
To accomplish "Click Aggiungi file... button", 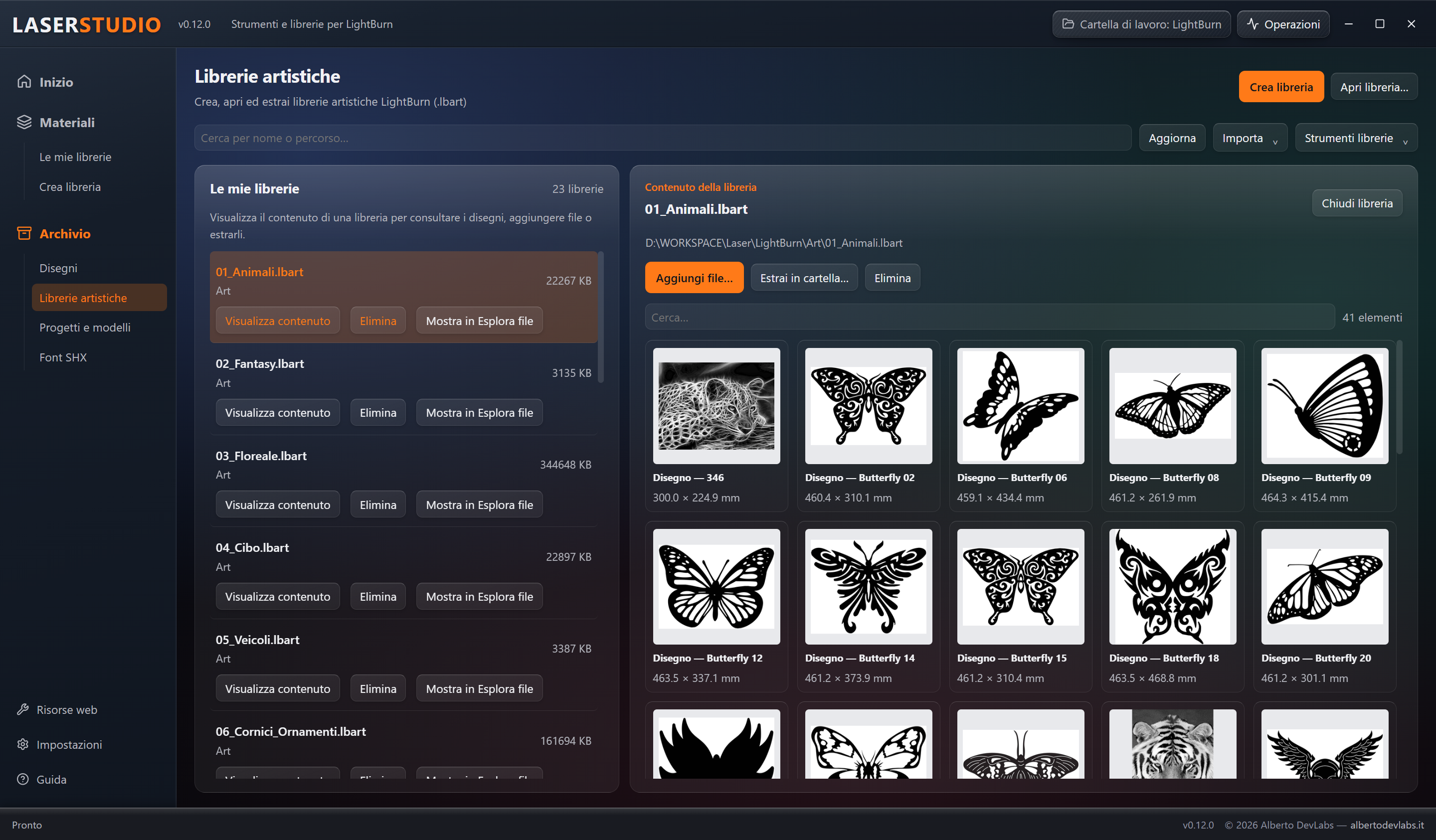I will [694, 278].
